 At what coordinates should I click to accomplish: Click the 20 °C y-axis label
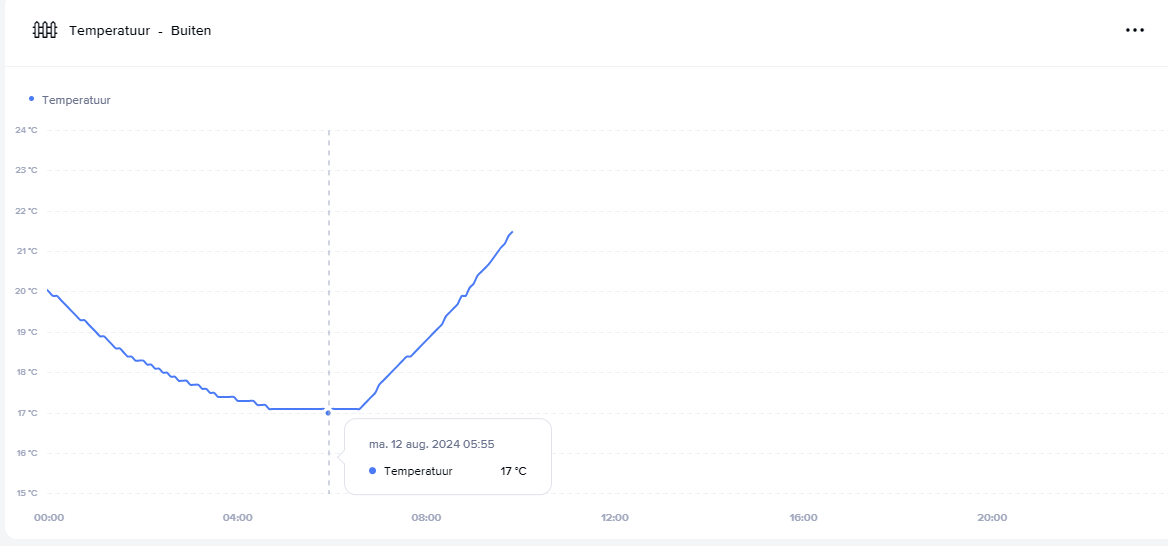pos(26,291)
